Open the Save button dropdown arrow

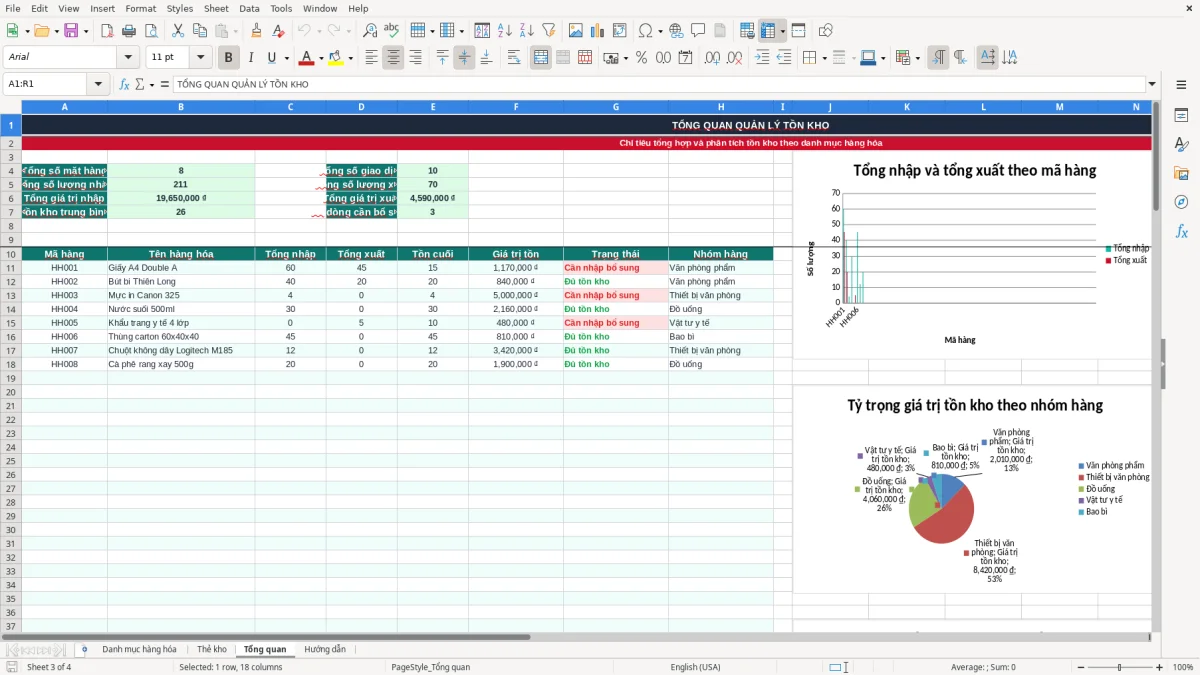86,31
